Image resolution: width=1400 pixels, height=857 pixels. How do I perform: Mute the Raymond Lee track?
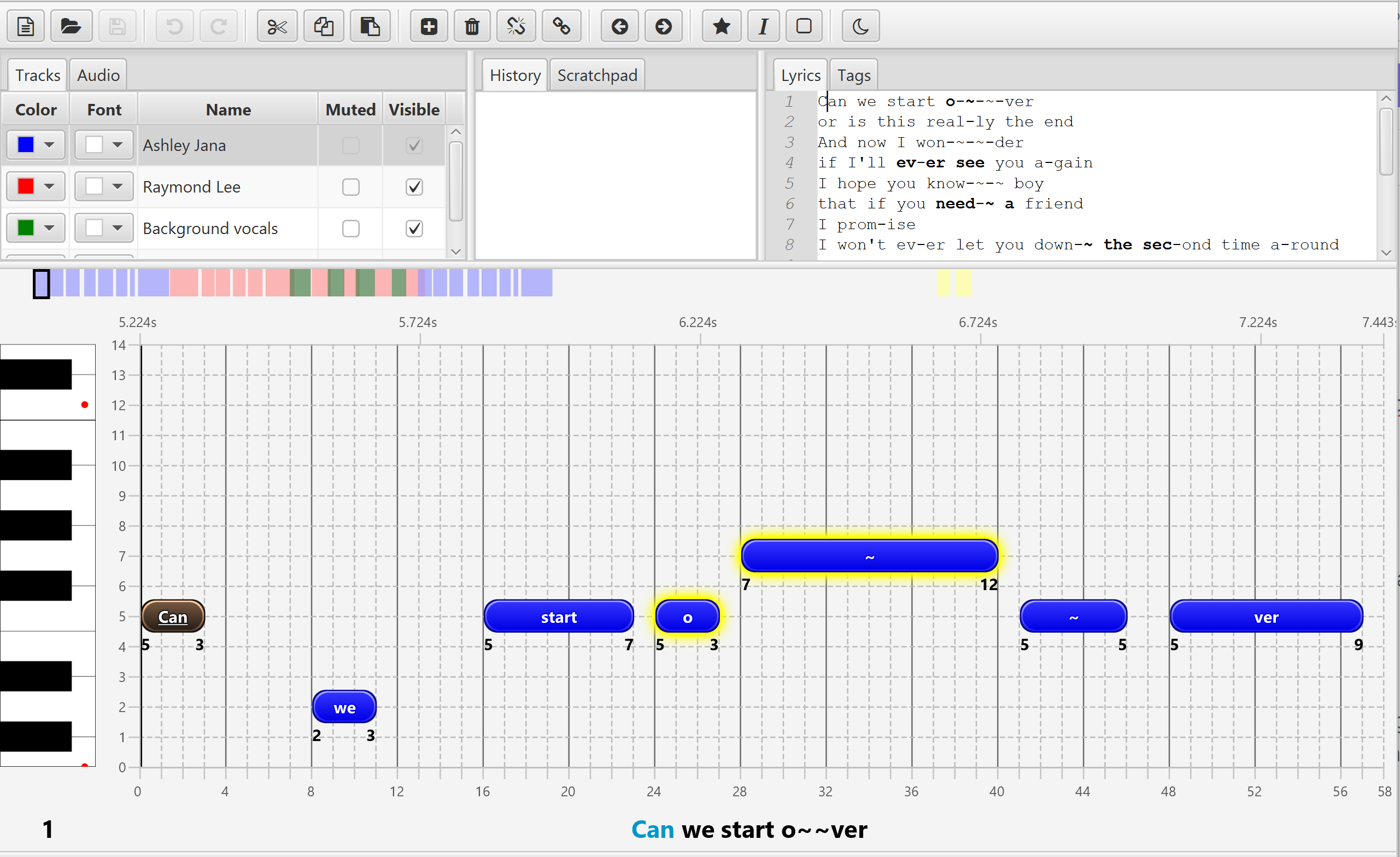point(350,187)
